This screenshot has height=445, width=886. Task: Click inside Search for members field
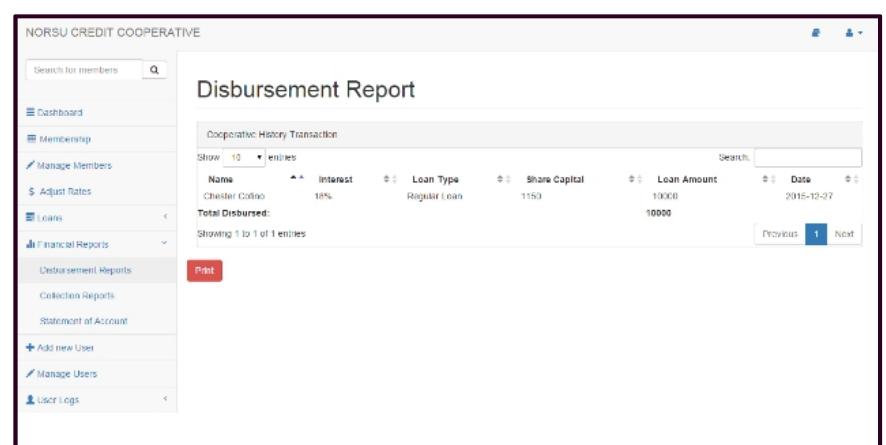point(84,70)
